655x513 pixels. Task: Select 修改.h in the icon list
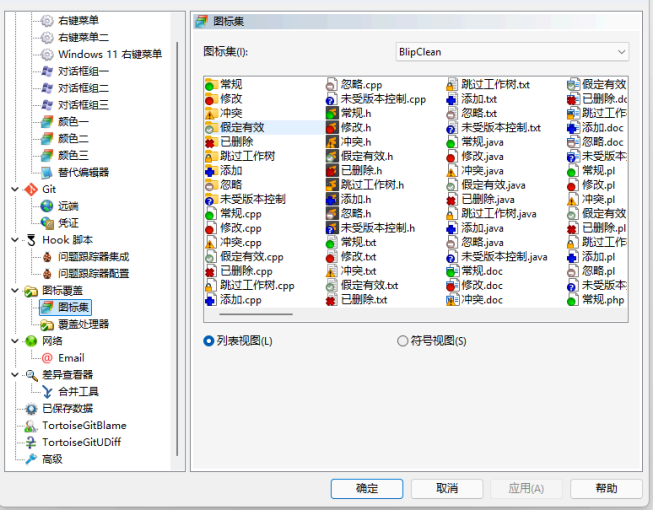[x=356, y=128]
